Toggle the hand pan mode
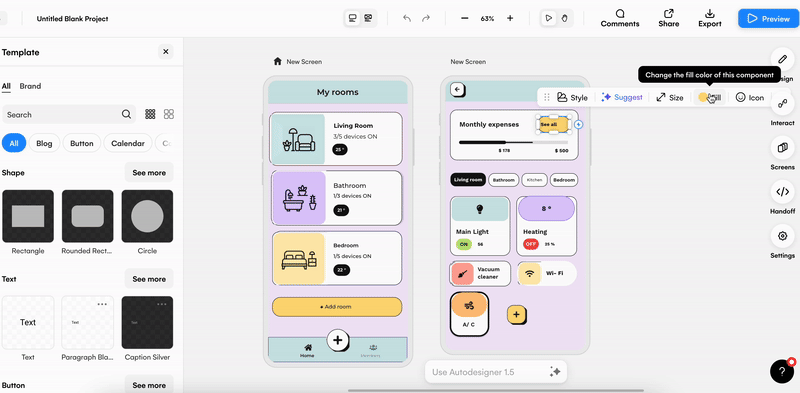Screen dimensions: 800x393 (x=565, y=18)
